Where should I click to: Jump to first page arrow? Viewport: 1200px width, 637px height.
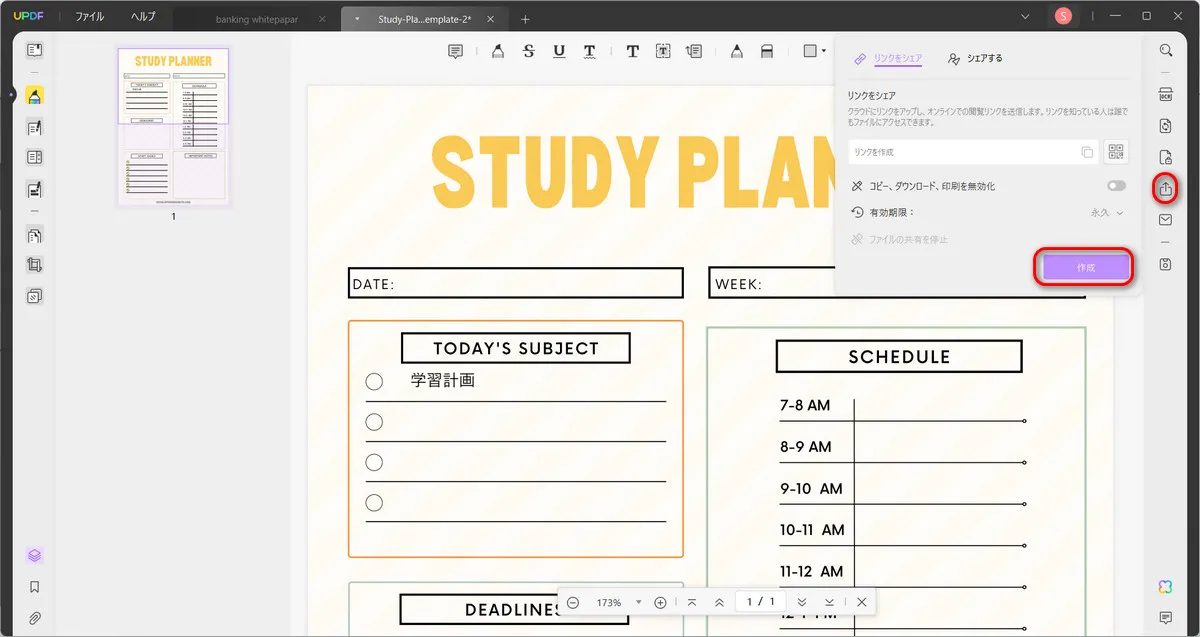point(691,603)
